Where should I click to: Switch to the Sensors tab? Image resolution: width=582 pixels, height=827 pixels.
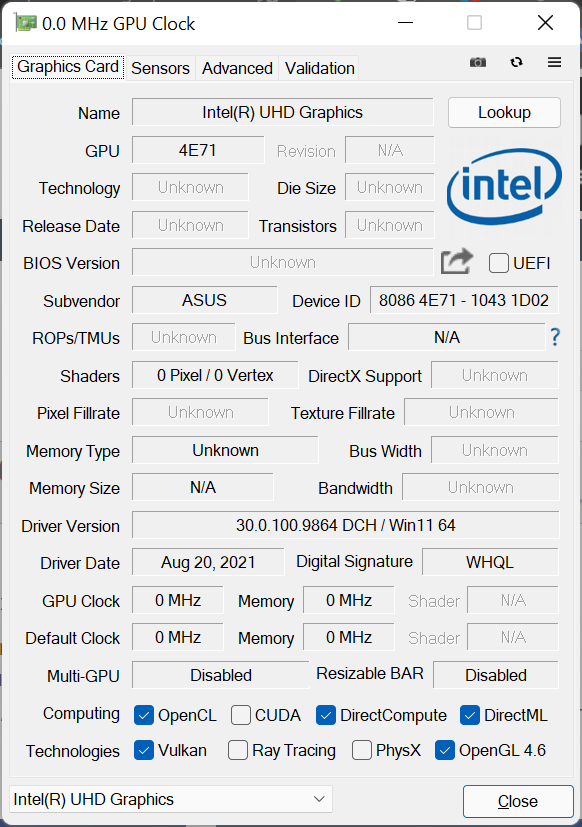[160, 68]
